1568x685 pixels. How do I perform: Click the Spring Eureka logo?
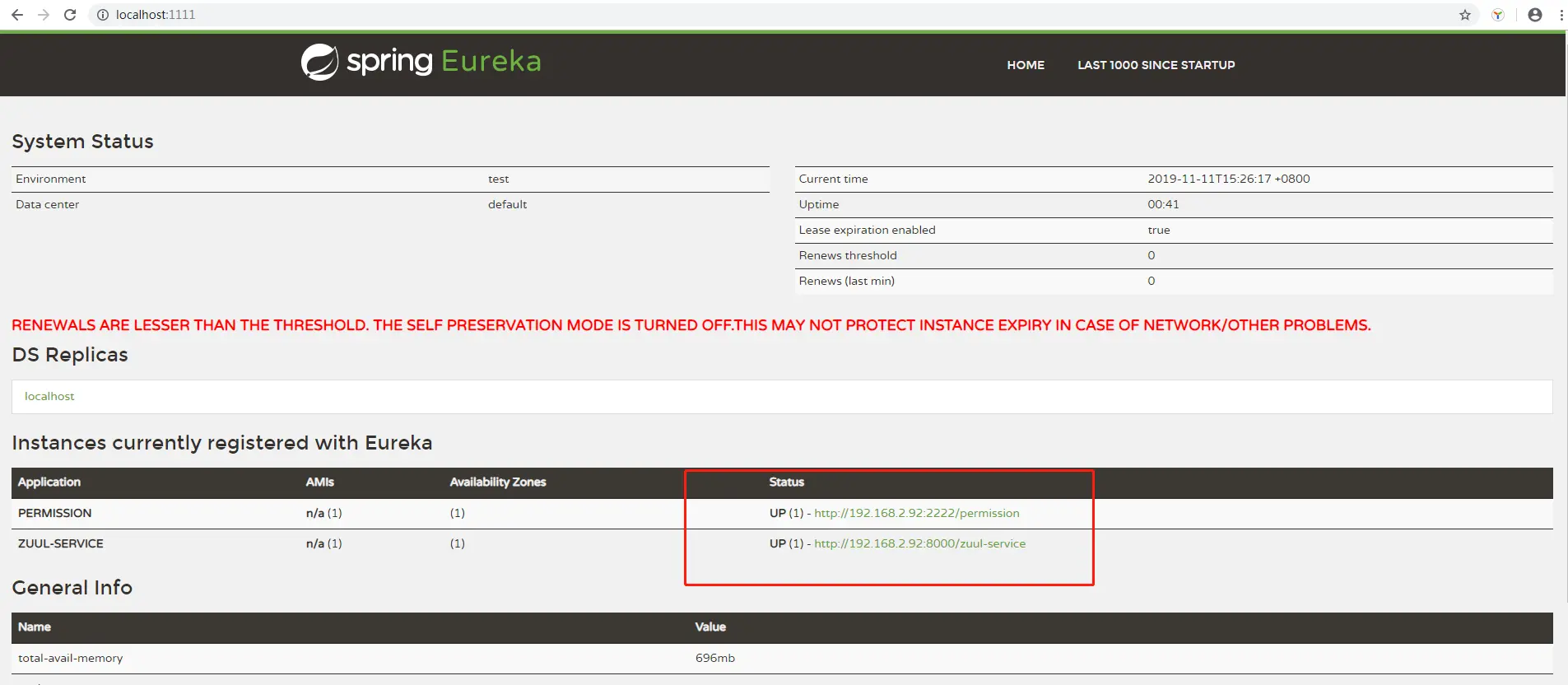421,62
